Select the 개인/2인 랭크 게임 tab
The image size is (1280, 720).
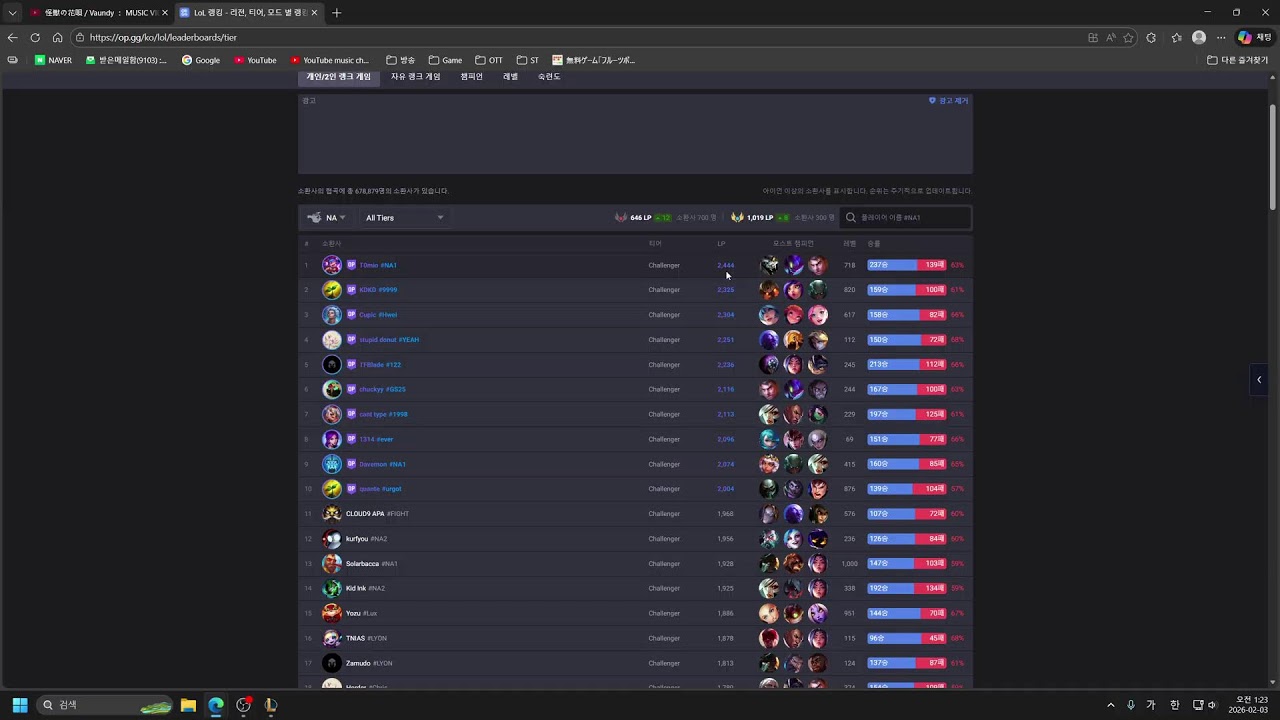point(339,77)
